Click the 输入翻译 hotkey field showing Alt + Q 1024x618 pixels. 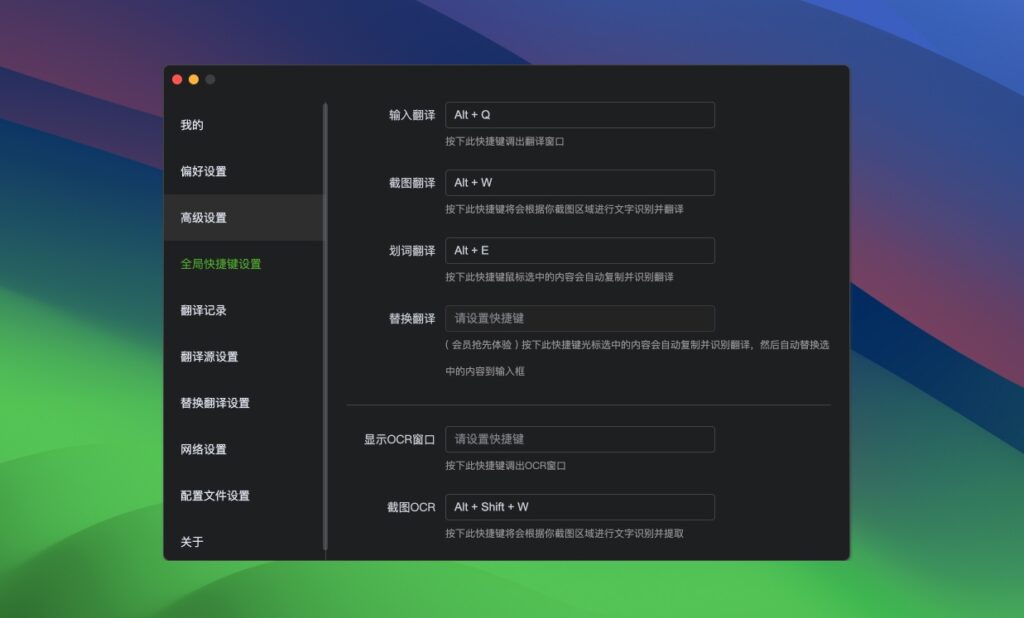[580, 114]
